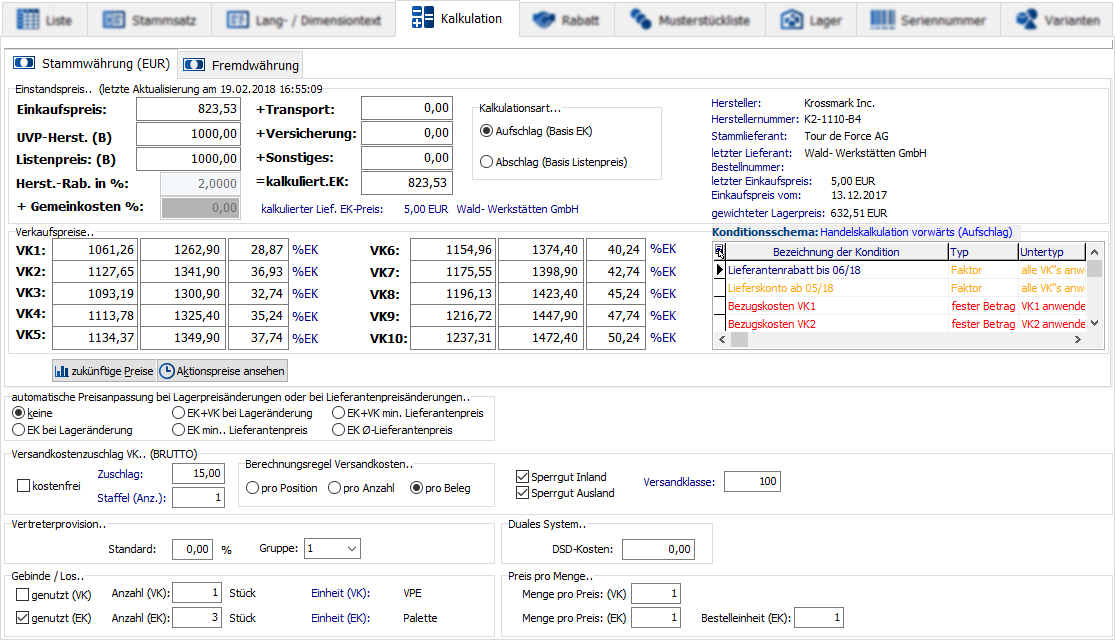The height and width of the screenshot is (640, 1115).
Task: Click the Lager tab icon
Action: (x=791, y=19)
